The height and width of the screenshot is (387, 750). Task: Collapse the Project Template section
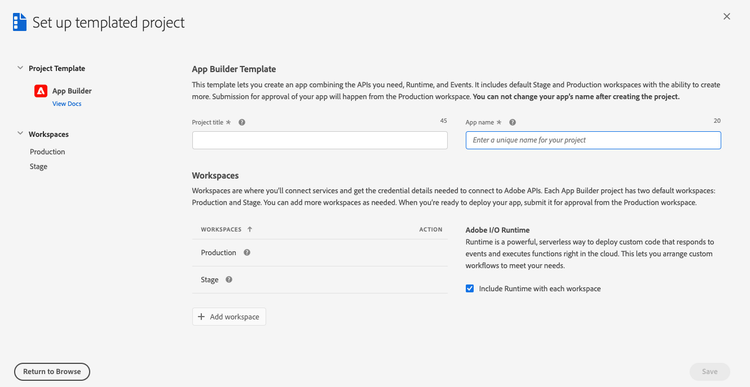[20, 68]
